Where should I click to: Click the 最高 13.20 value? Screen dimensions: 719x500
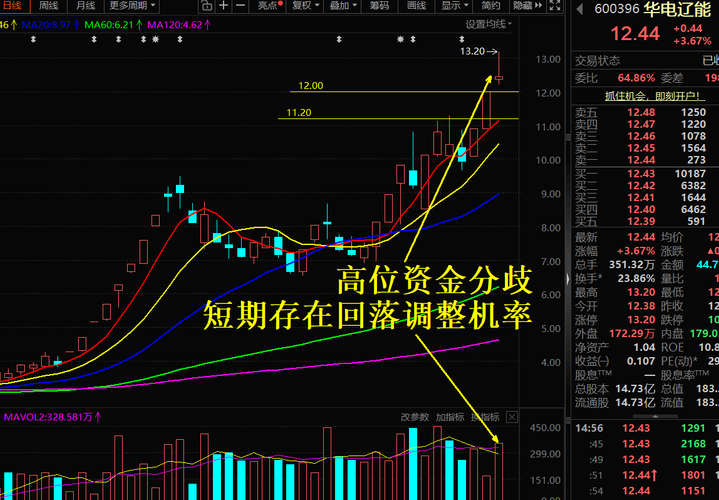click(x=641, y=292)
